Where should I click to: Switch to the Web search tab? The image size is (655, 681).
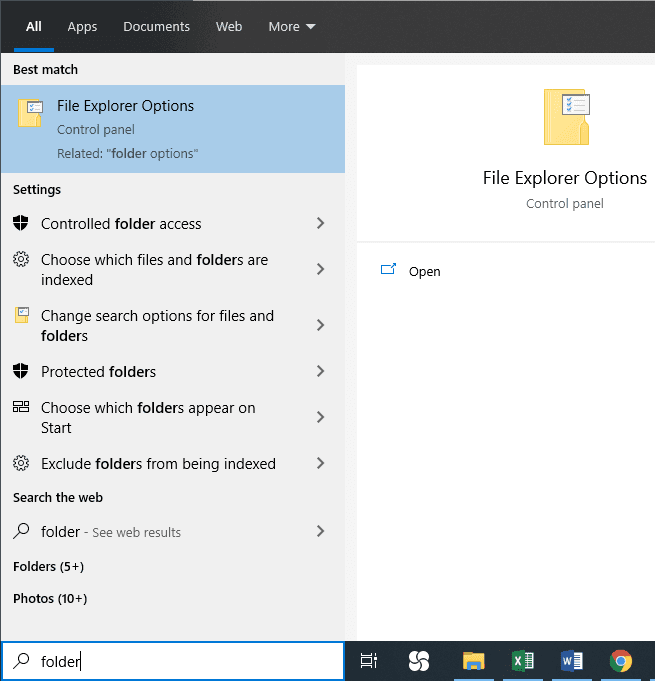pyautogui.click(x=229, y=27)
